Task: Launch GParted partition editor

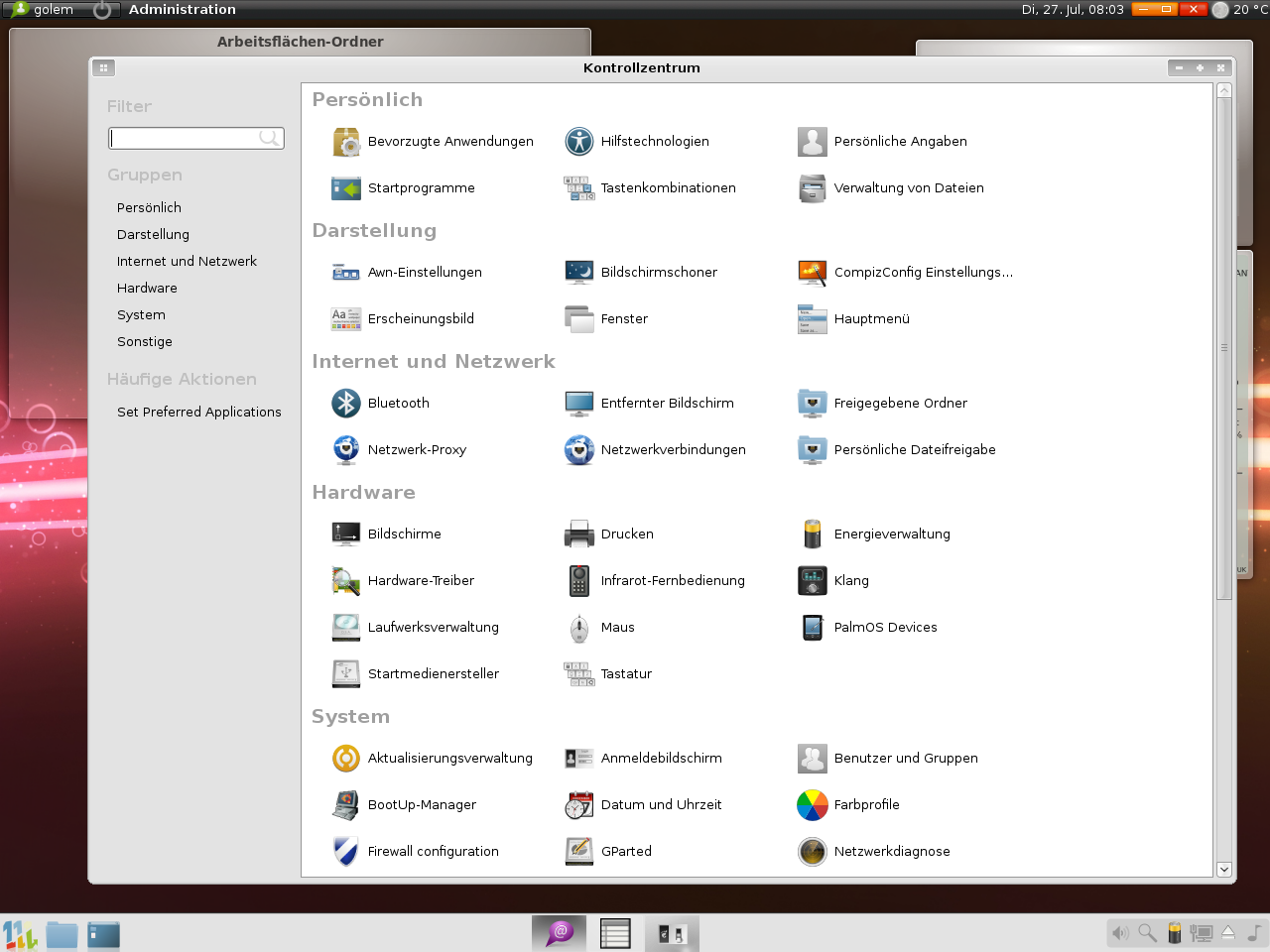Action: [x=578, y=851]
